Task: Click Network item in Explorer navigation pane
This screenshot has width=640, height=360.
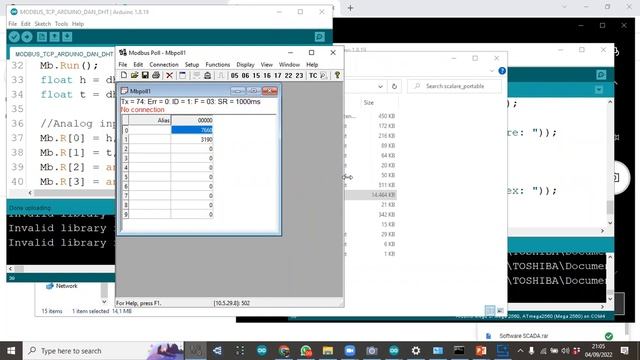Action: tap(66, 286)
